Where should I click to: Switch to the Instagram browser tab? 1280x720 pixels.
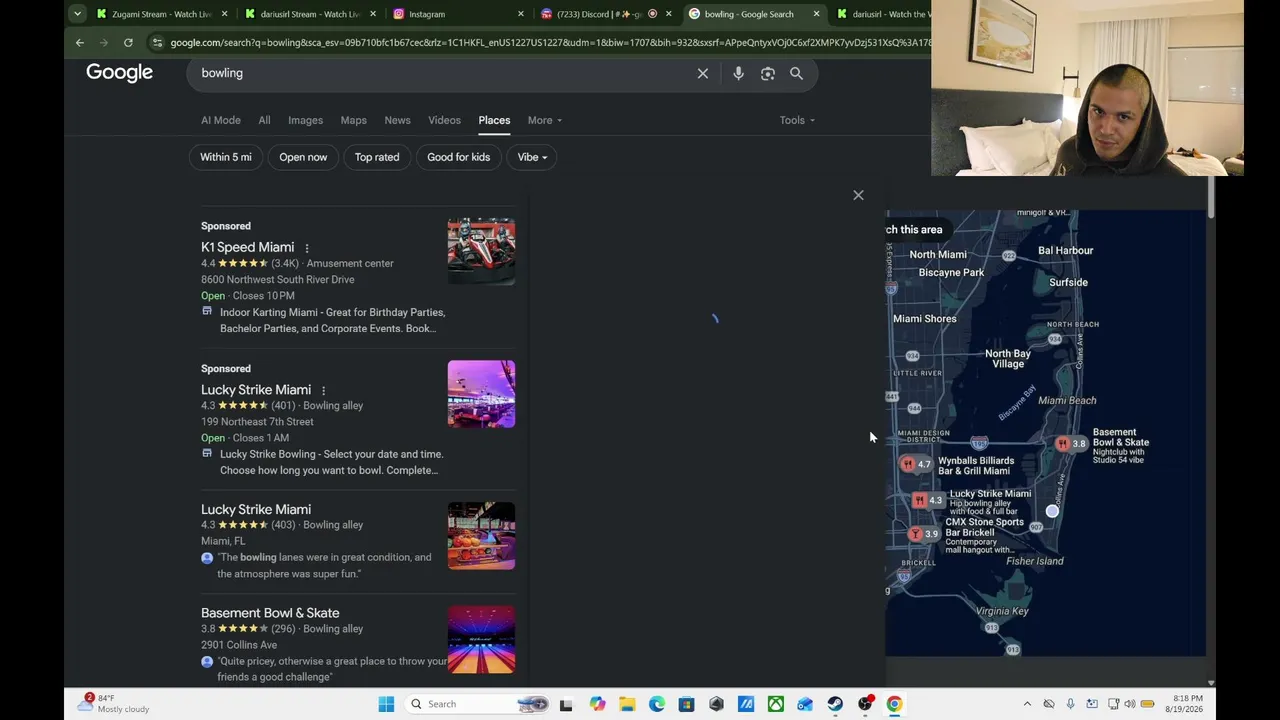(458, 14)
